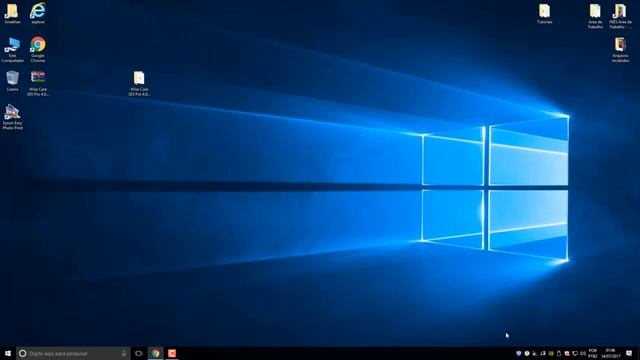Select the Lixeira recycle bin icon

tap(12, 80)
